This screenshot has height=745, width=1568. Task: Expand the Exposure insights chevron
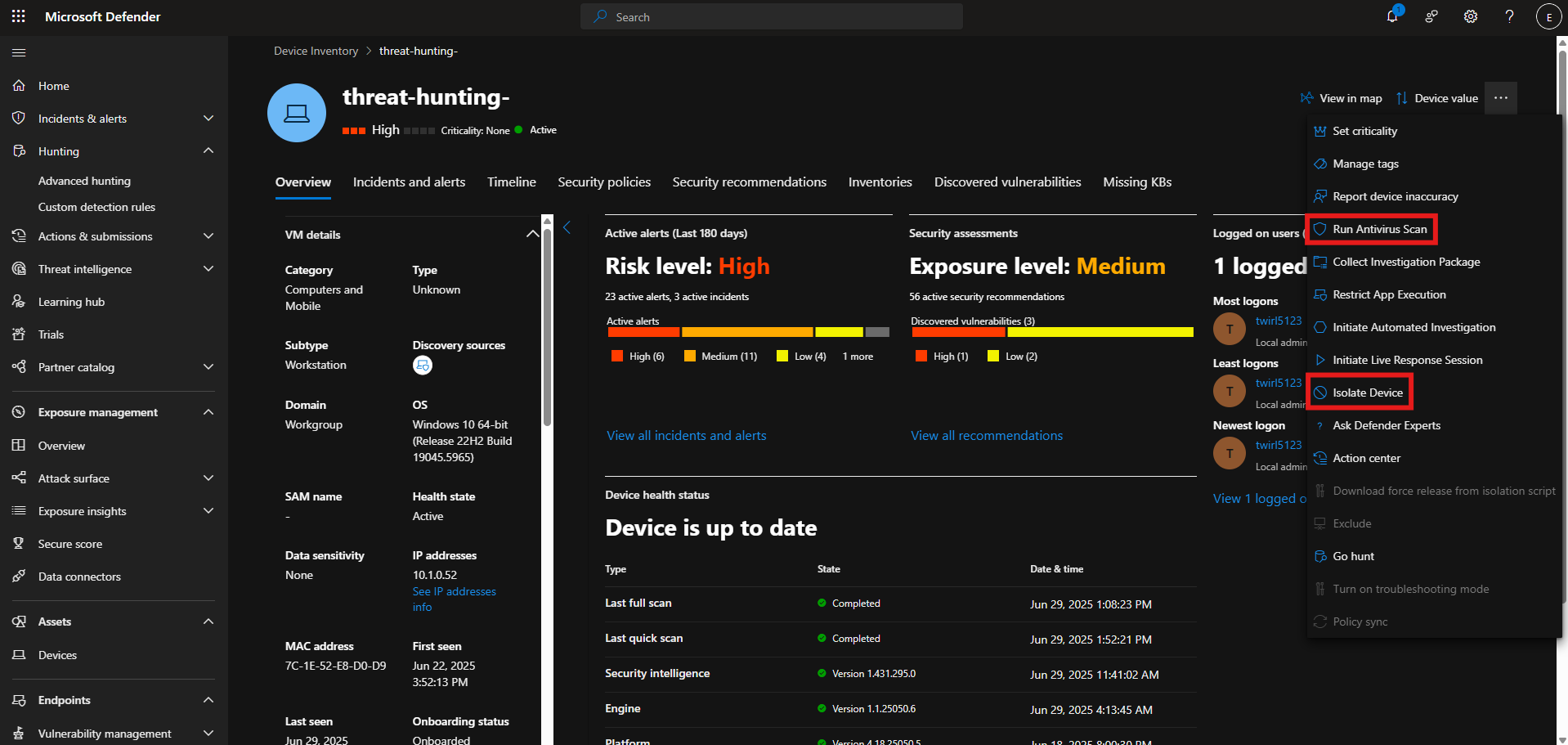point(208,510)
